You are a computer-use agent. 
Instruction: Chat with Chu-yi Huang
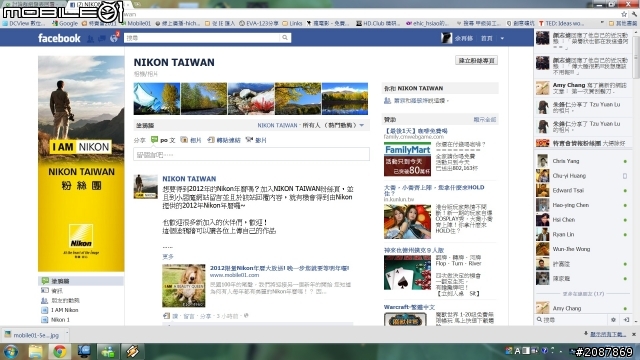click(583, 176)
